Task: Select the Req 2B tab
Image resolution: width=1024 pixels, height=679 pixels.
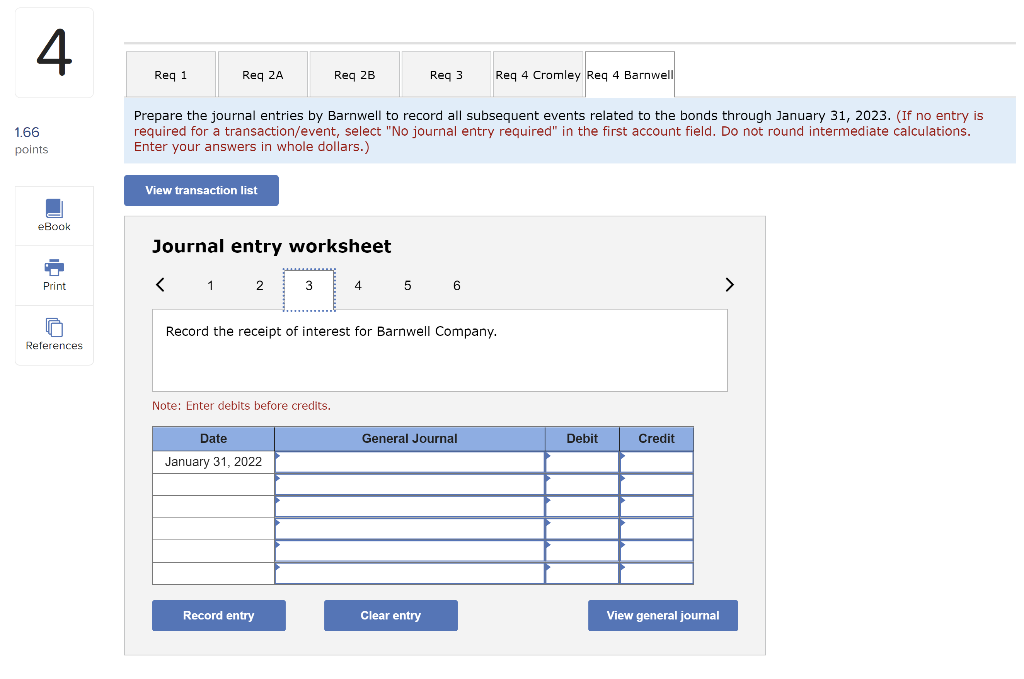Action: [x=354, y=74]
